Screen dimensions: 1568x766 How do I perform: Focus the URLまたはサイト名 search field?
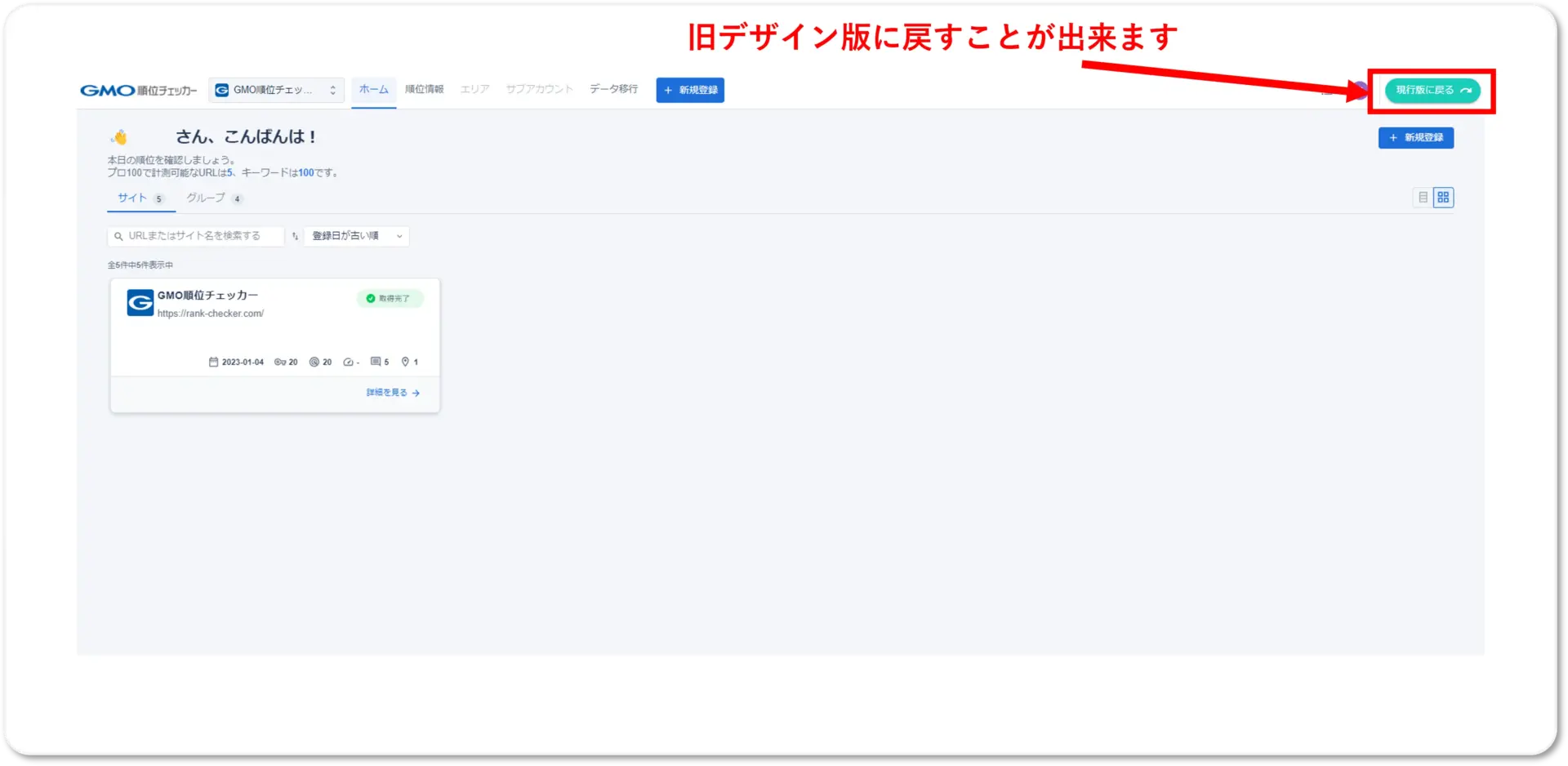tap(196, 236)
